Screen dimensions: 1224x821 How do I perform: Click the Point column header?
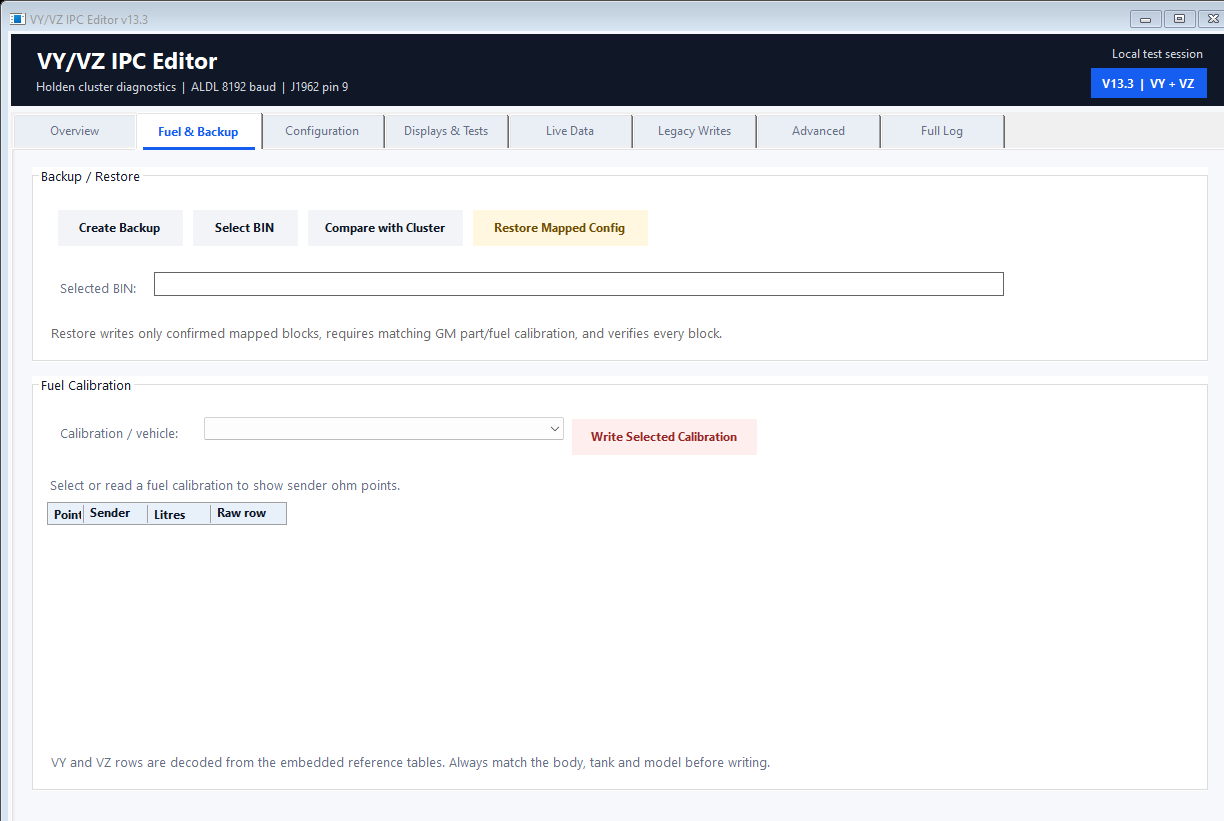click(67, 514)
